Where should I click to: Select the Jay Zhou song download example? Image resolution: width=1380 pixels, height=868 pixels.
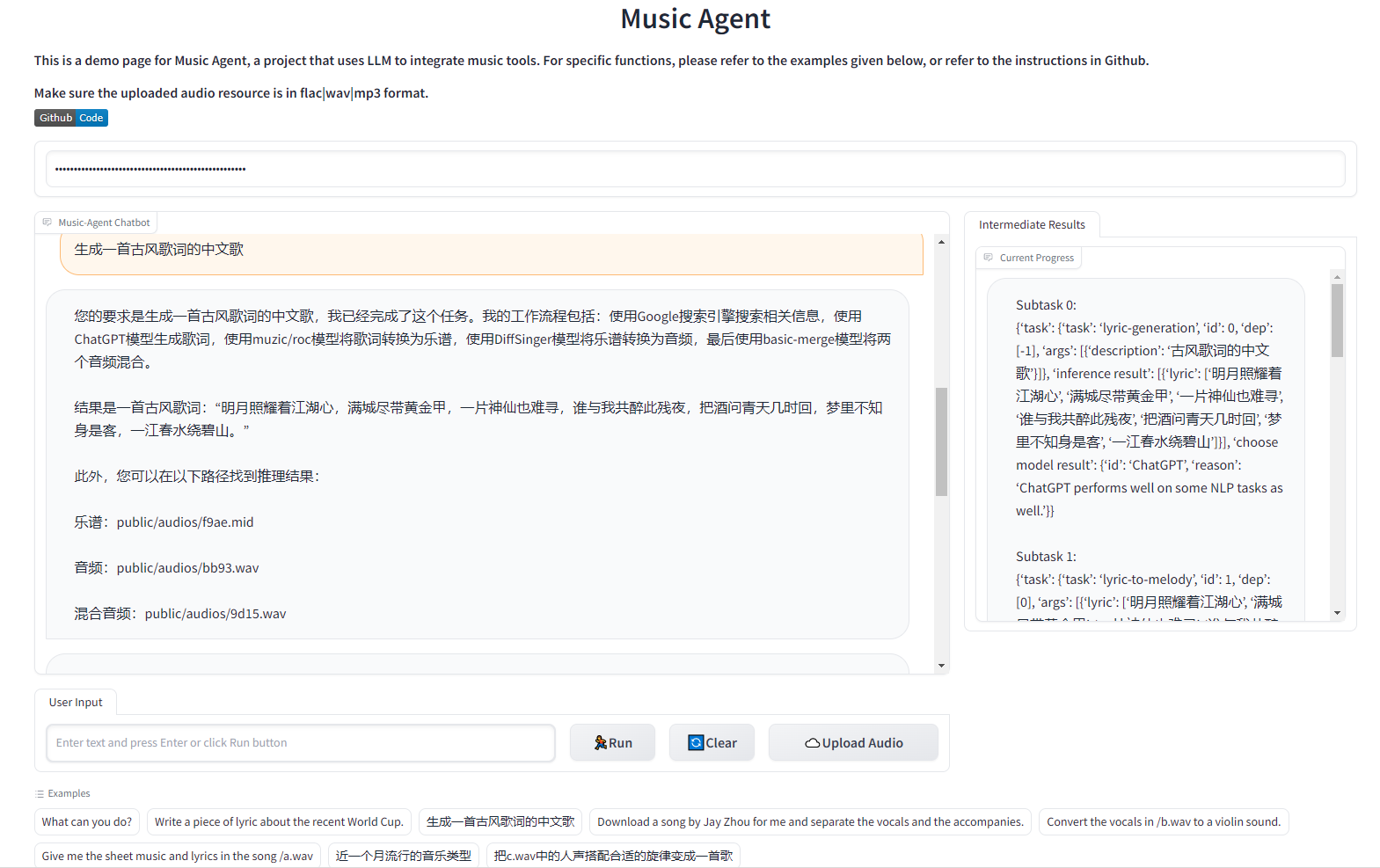tap(810, 822)
